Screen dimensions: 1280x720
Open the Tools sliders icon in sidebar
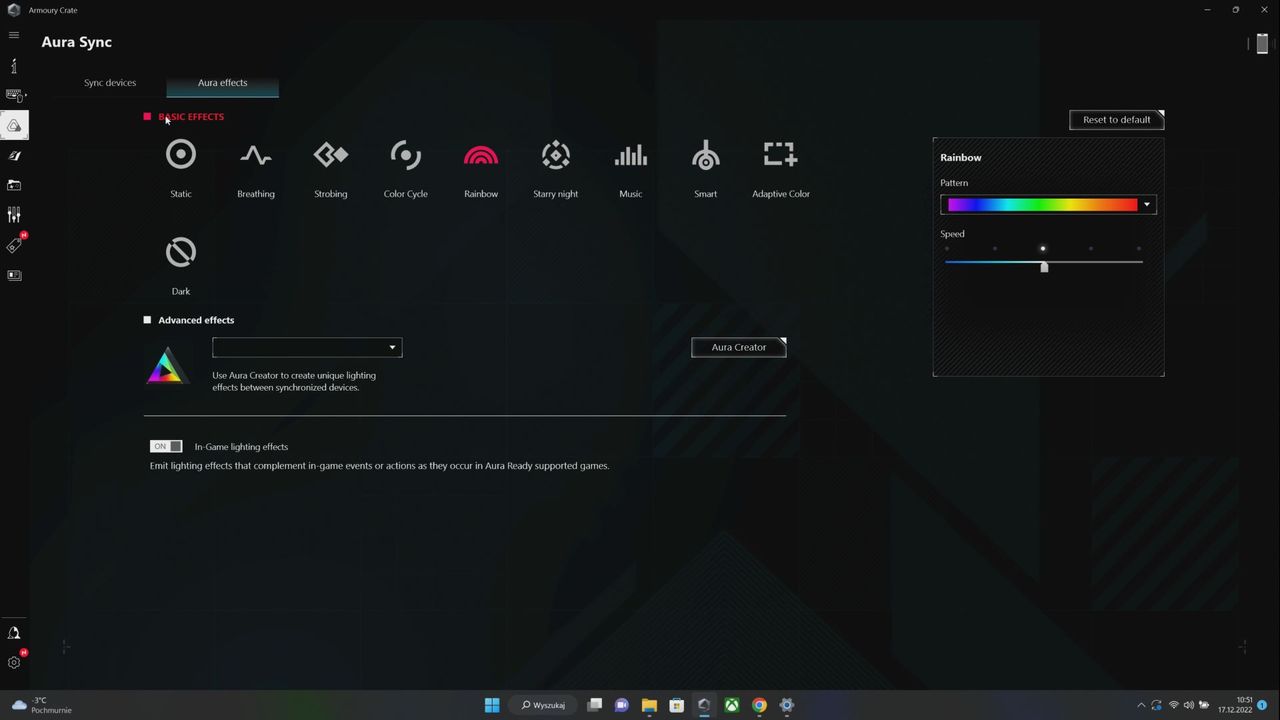pos(14,215)
